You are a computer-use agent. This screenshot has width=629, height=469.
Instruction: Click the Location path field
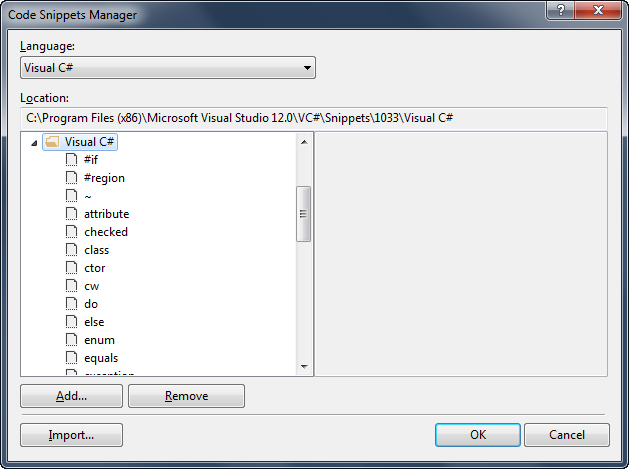click(314, 118)
